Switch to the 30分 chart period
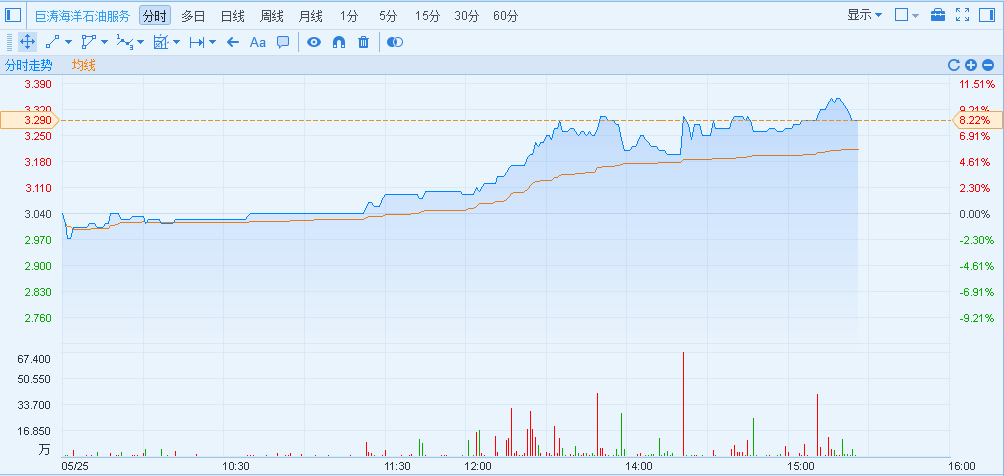 click(466, 16)
